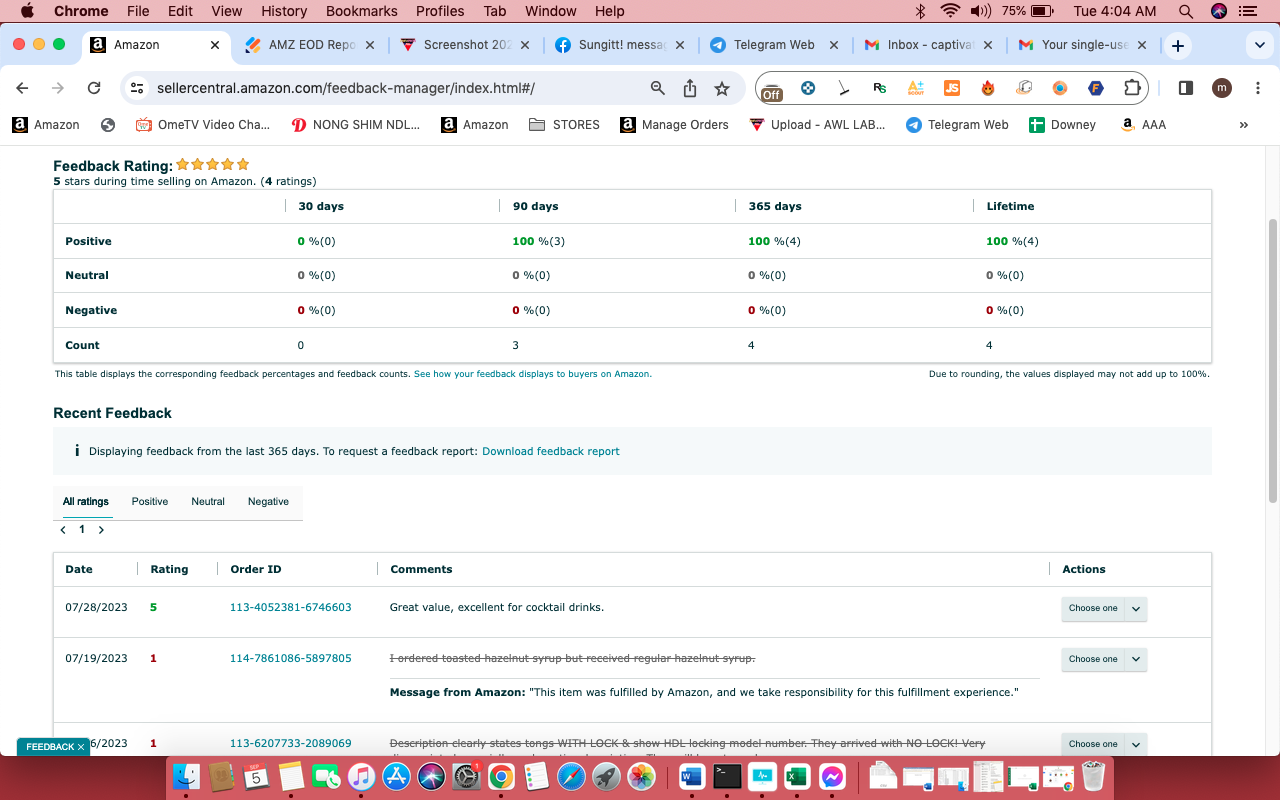Click the address bar URL field
The width and height of the screenshot is (1280, 800).
[x=400, y=88]
